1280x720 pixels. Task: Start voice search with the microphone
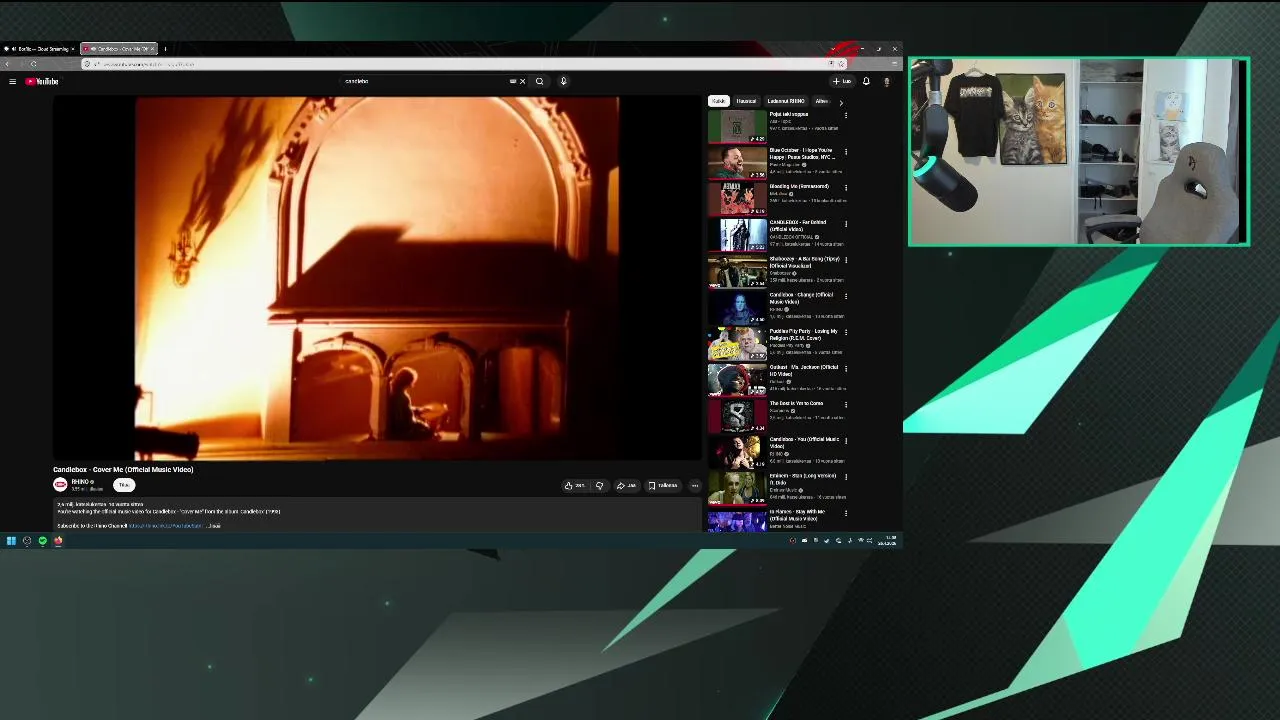[x=563, y=81]
